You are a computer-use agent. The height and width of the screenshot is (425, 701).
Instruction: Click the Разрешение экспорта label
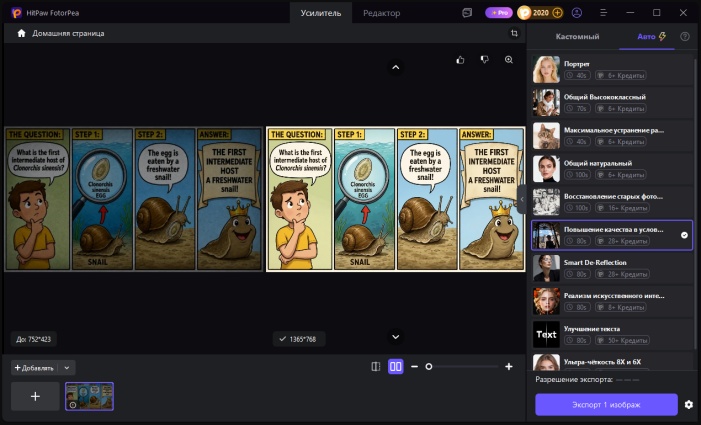click(x=574, y=379)
